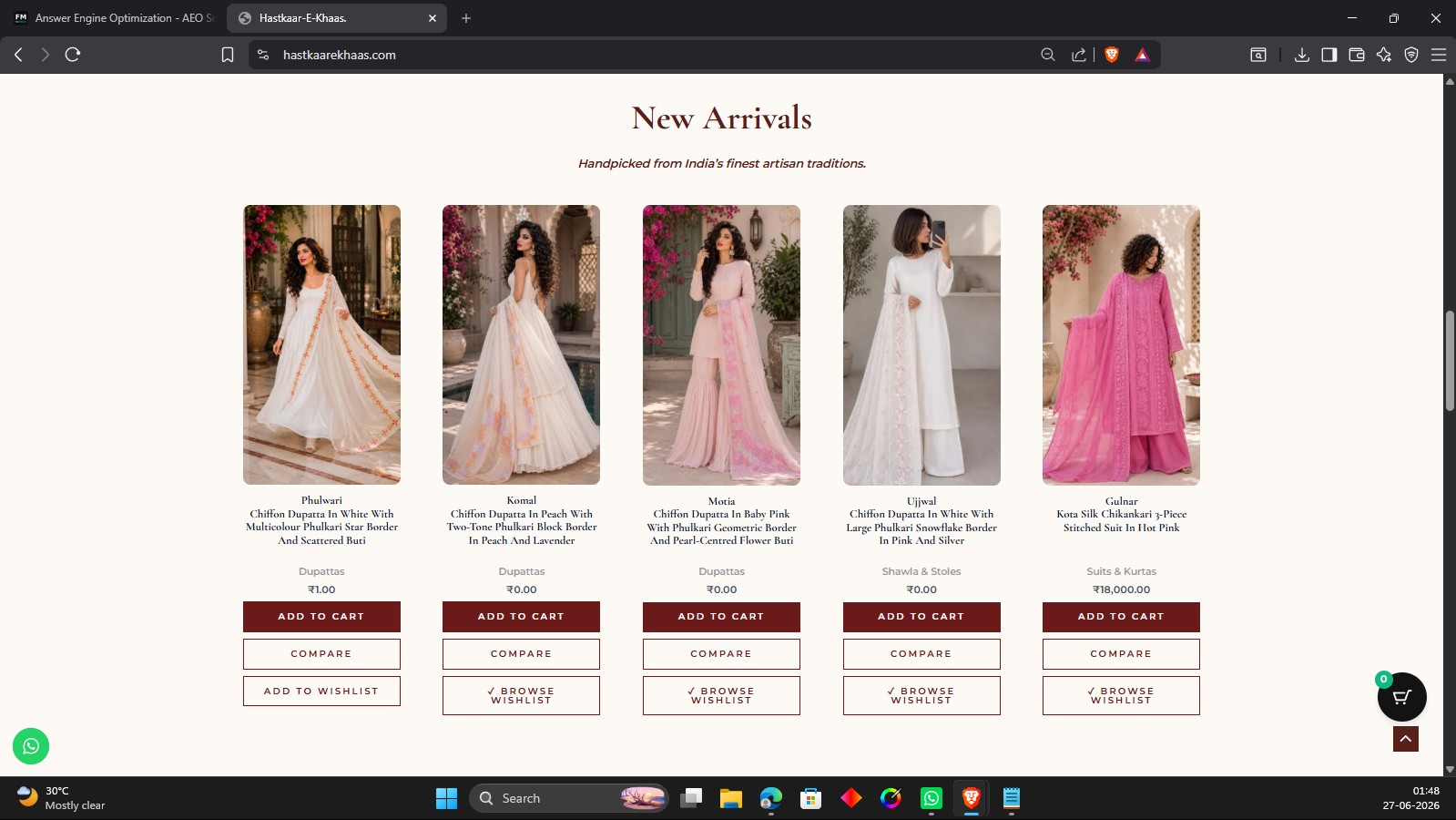Open site information icon in address bar

263,55
